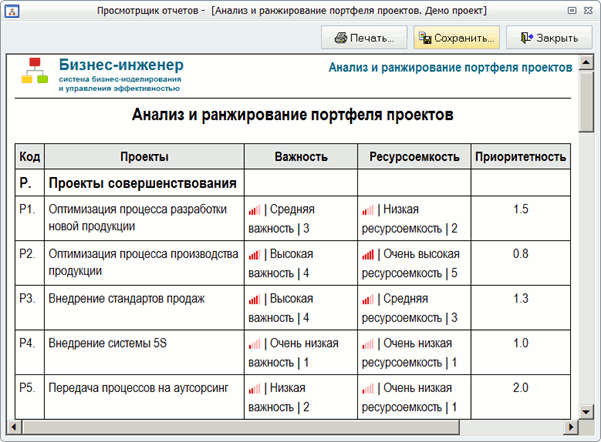Click vertical scrollbar down arrow

(x=586, y=412)
